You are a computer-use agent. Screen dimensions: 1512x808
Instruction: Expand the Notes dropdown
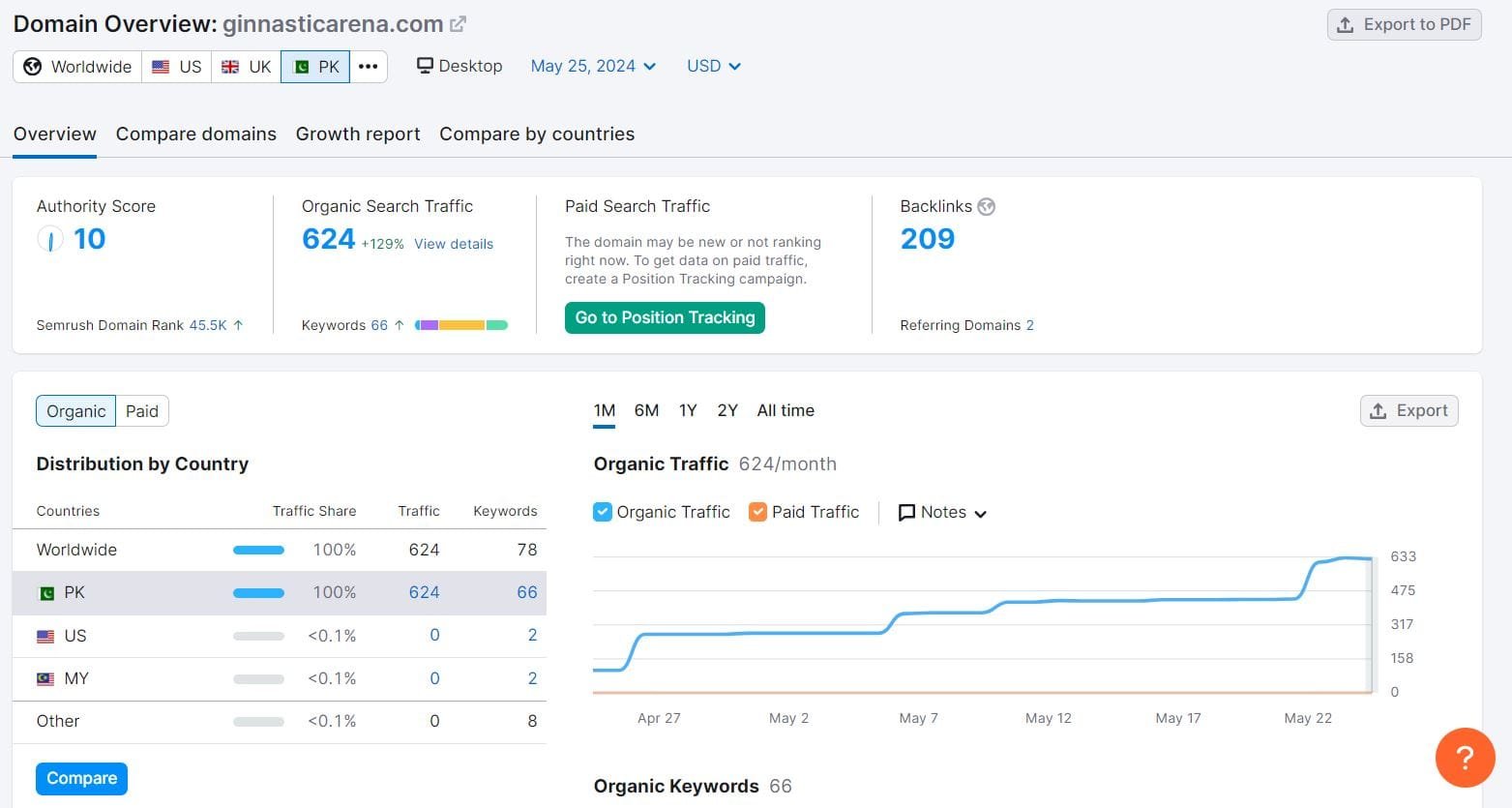click(x=943, y=513)
